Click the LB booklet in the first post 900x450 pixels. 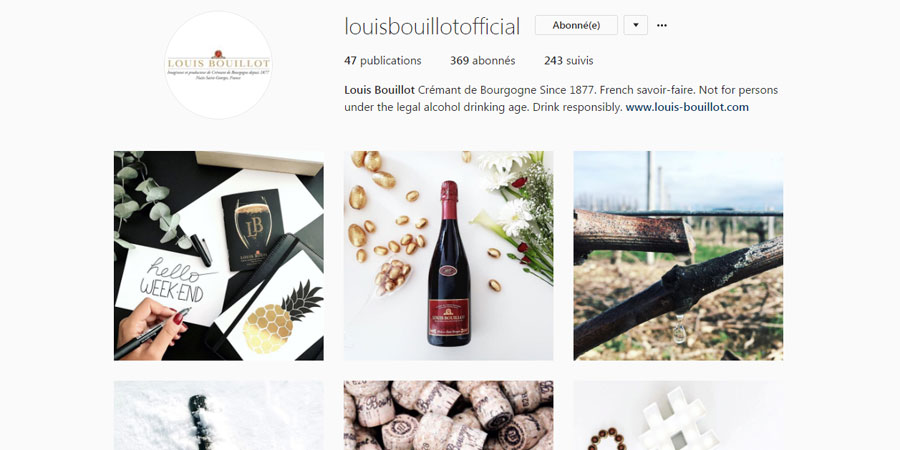pos(253,230)
